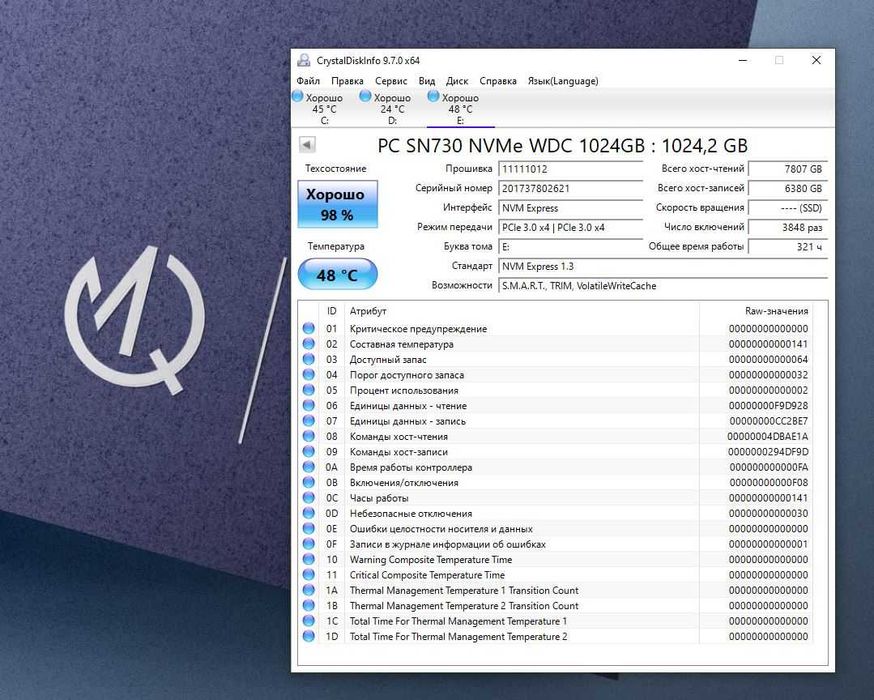Click the ID column header

point(332,311)
